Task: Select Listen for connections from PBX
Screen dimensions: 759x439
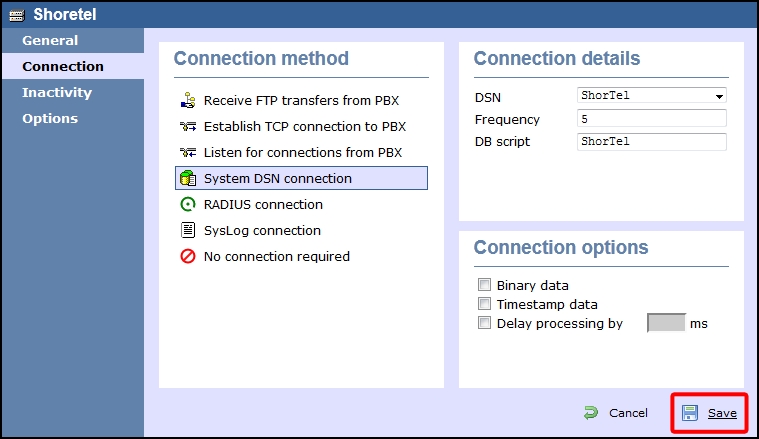Action: tap(301, 152)
